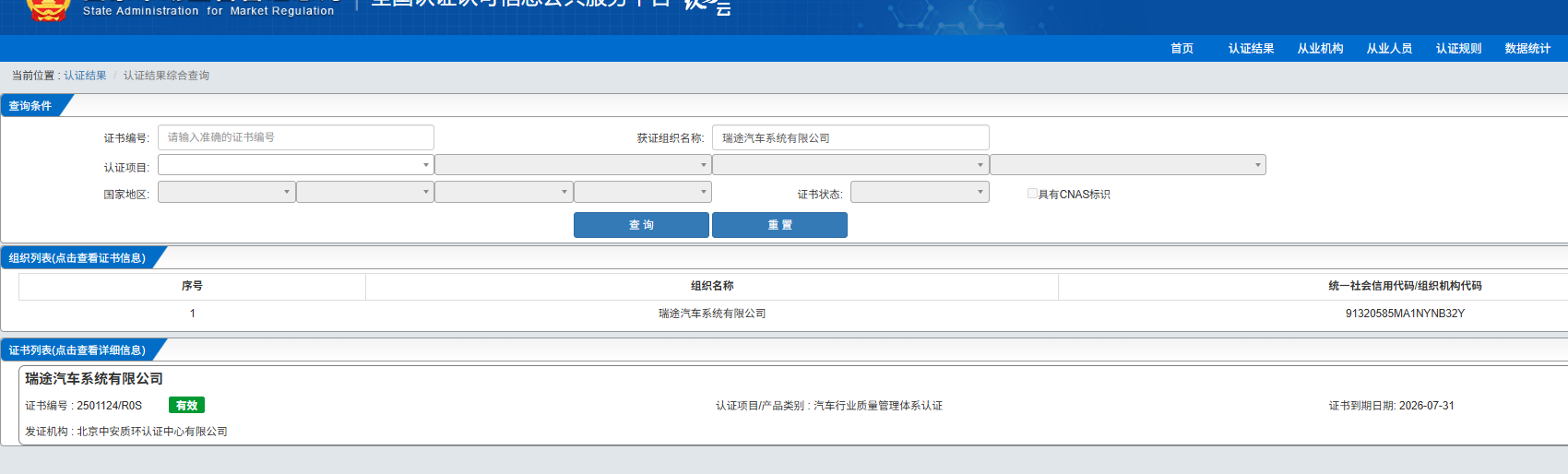Click State Administration for Market Regulation text
The image size is (1568, 474).
tap(208, 11)
